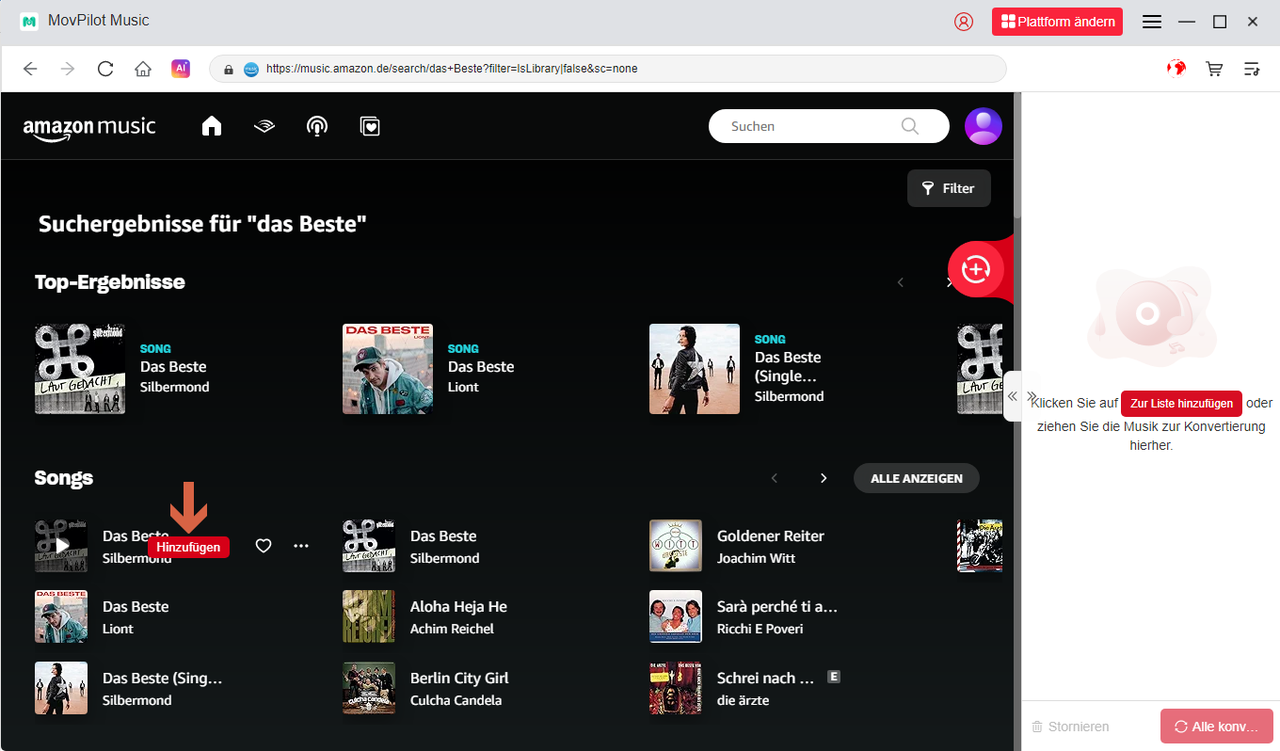
Task: Reload the Amazon Music page
Action: [x=105, y=69]
